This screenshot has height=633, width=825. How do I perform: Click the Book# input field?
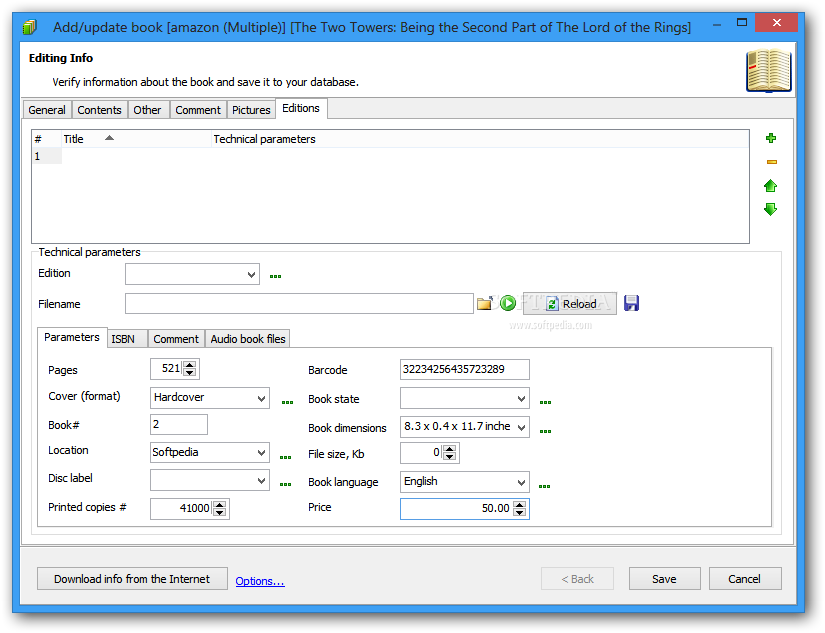[179, 425]
